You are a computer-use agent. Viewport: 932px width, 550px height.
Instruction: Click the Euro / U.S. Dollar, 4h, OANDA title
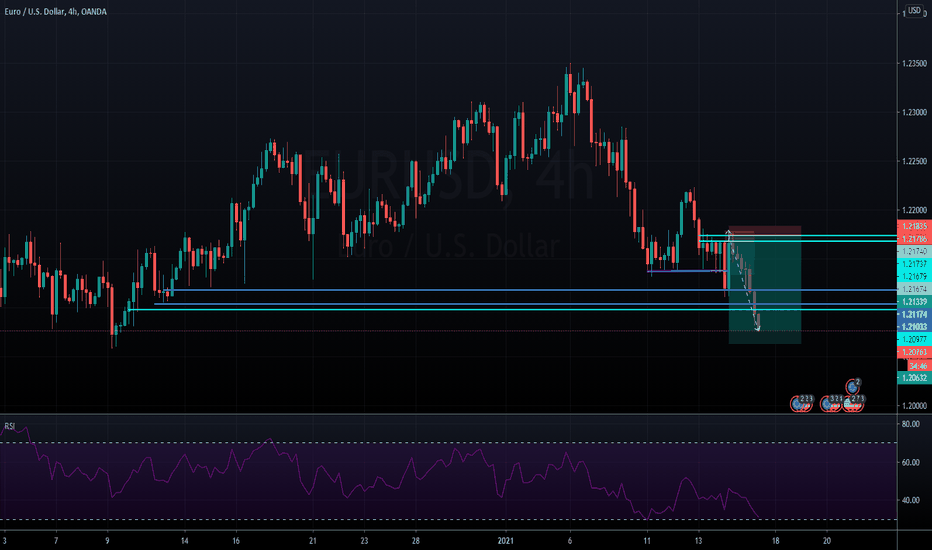click(x=55, y=11)
